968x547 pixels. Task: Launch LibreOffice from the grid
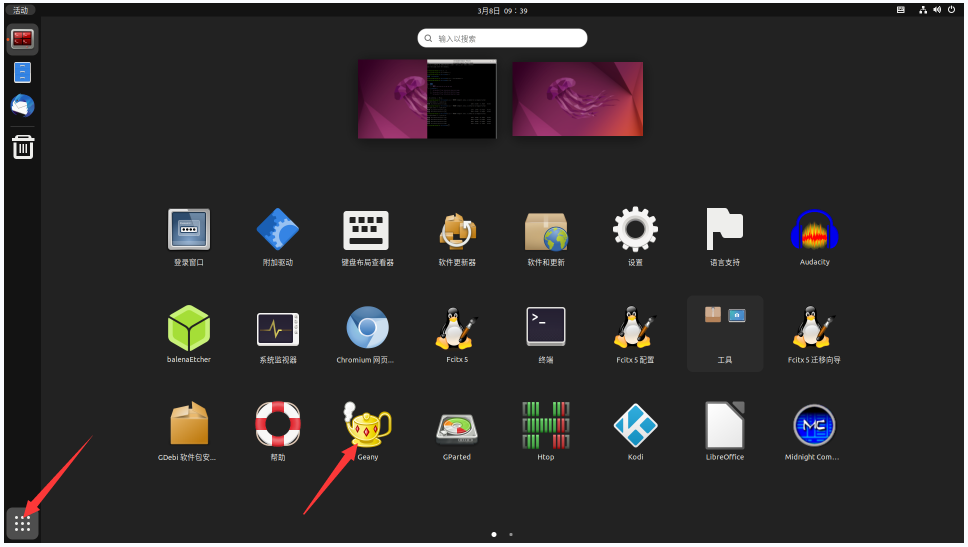pos(724,426)
